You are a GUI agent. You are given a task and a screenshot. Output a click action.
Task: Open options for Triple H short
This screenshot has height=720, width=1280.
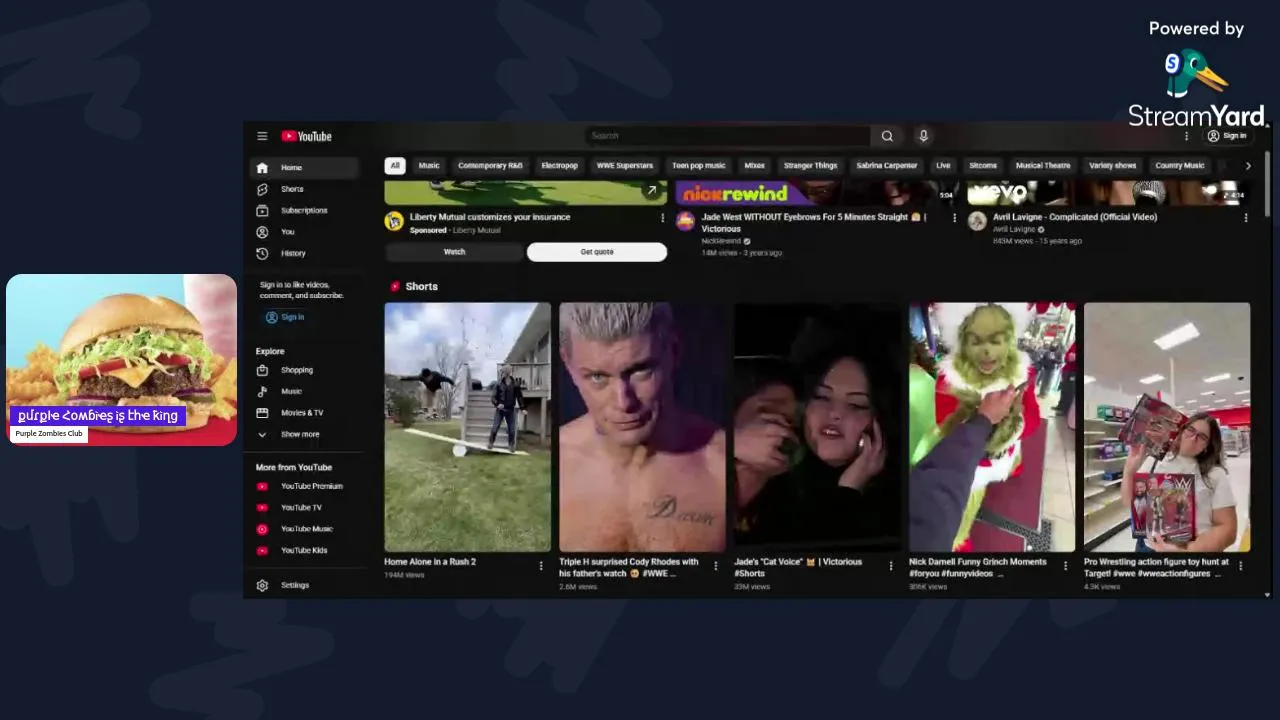[x=715, y=566]
